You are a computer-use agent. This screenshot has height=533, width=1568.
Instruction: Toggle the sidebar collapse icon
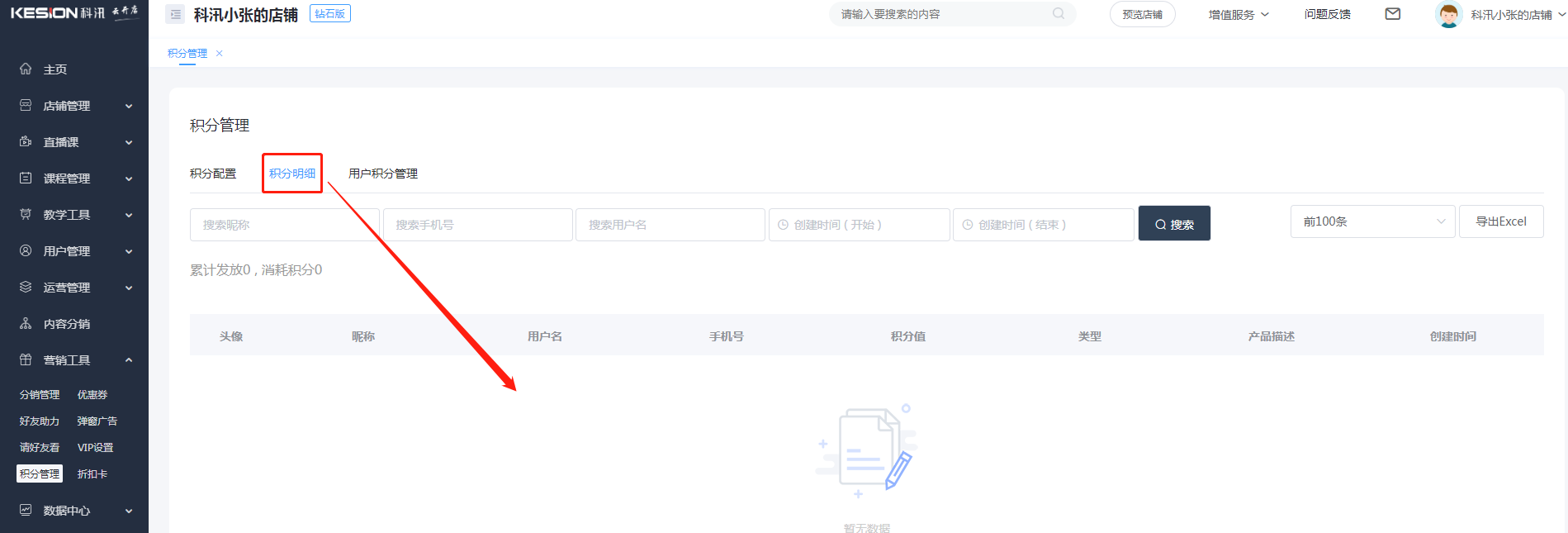pos(175,15)
